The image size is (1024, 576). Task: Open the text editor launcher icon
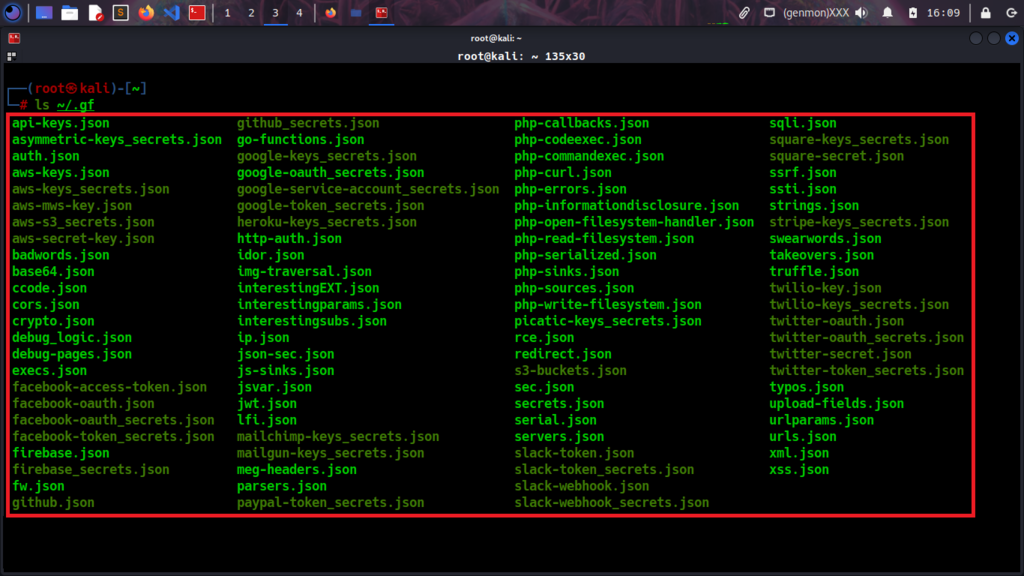(x=95, y=13)
